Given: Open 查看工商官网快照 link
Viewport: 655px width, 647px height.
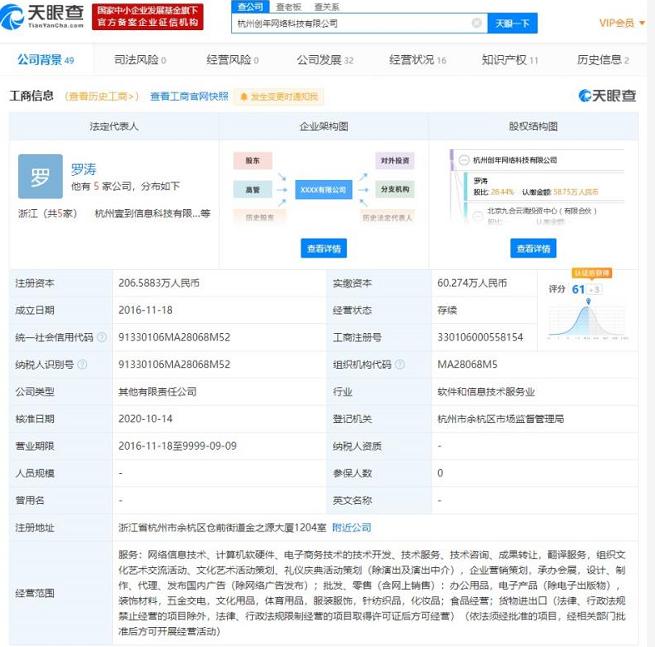Looking at the screenshot, I should (x=189, y=96).
